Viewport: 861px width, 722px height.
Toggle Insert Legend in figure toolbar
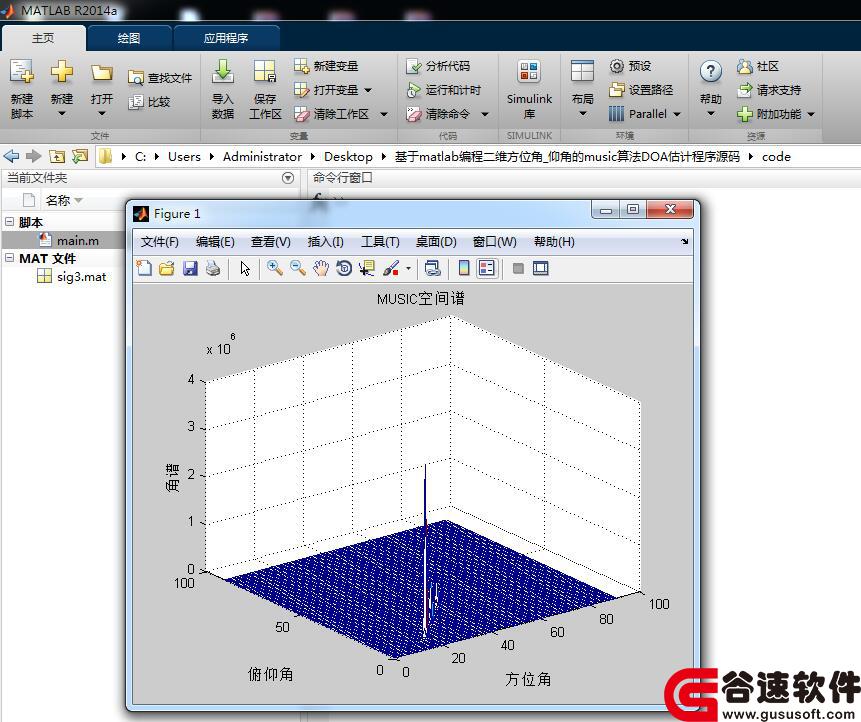point(487,268)
